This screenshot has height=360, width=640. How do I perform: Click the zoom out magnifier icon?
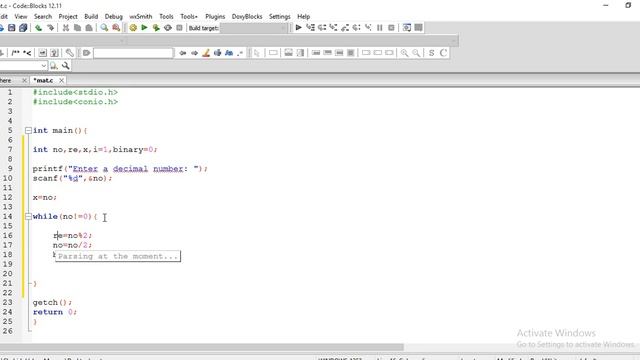(x=416, y=53)
